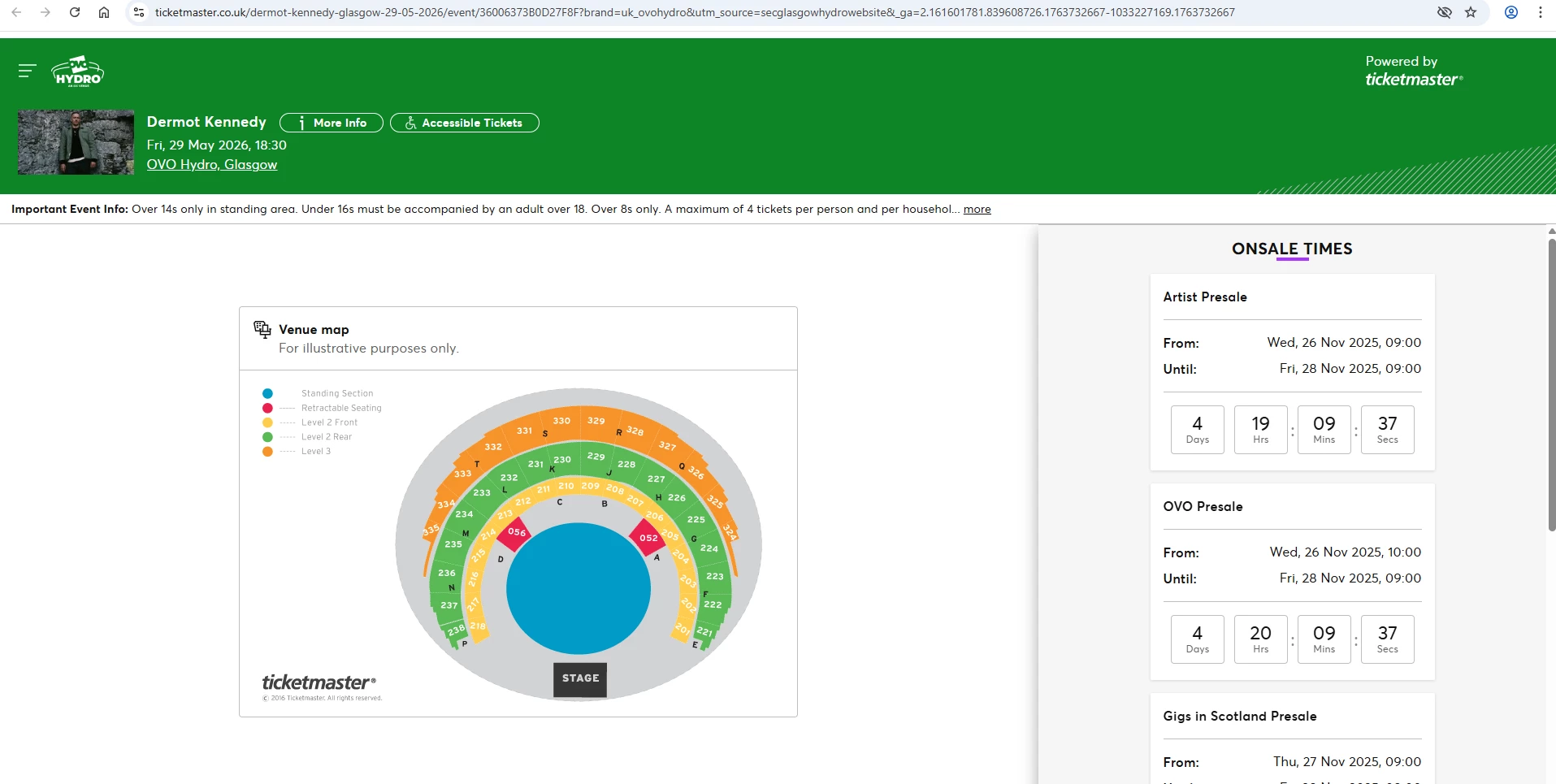Expand important event info with 'more'

click(x=977, y=209)
